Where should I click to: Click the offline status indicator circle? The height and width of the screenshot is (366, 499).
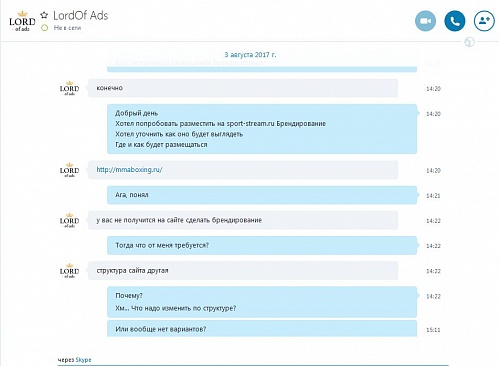coord(44,28)
